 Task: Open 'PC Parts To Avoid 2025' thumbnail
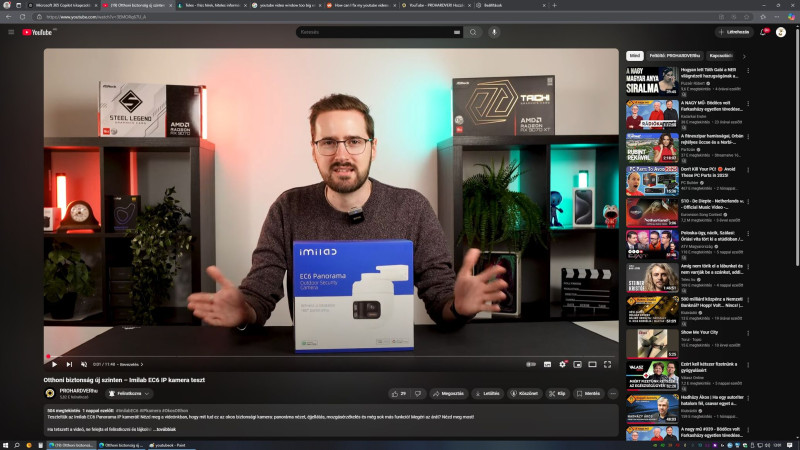point(652,181)
